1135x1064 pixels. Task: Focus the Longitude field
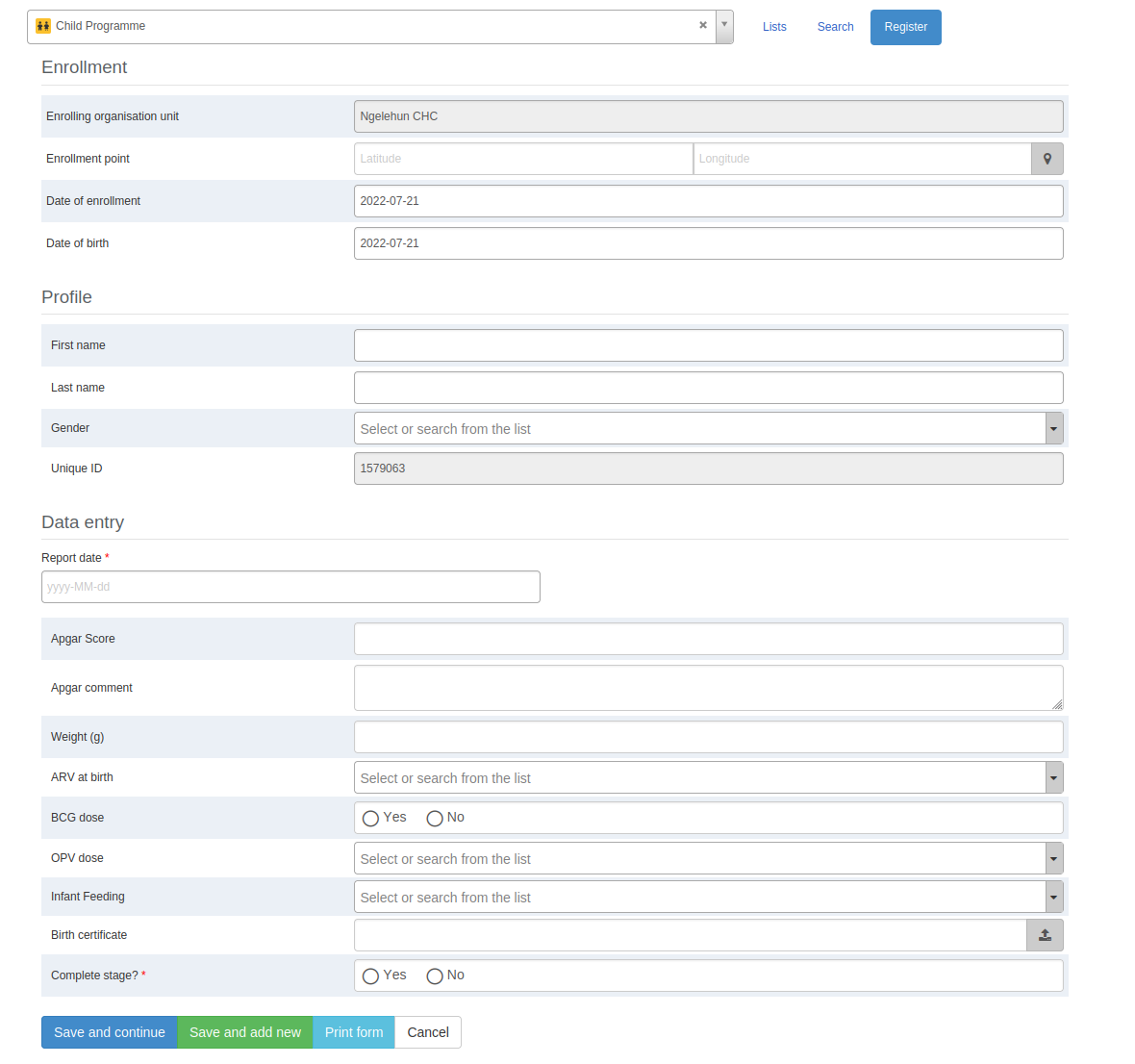862,159
